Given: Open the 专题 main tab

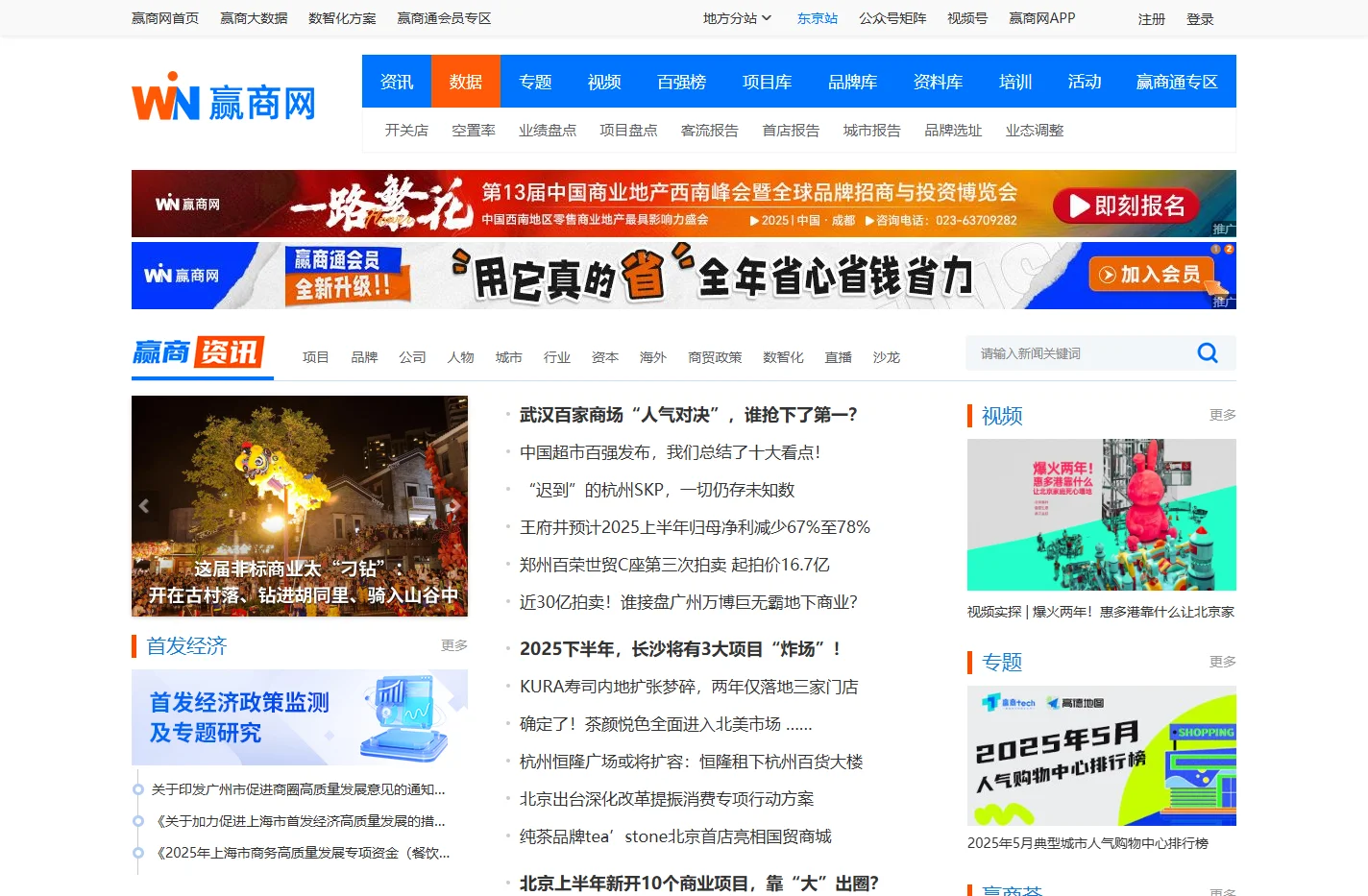Looking at the screenshot, I should click(x=535, y=82).
